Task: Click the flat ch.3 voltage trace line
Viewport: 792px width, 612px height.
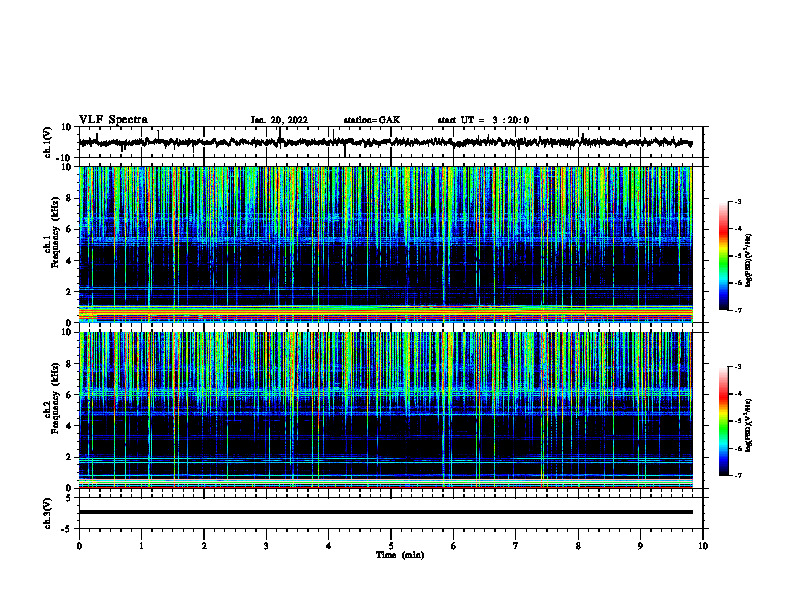Action: coord(385,512)
